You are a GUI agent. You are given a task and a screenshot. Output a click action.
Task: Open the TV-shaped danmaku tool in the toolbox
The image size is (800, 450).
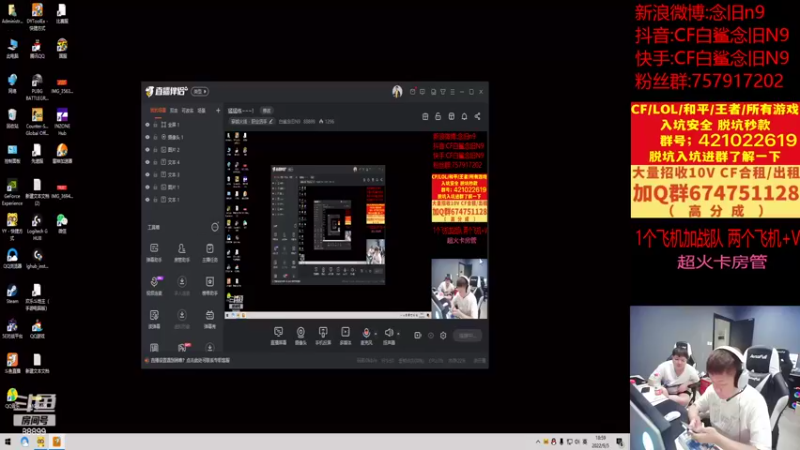click(x=210, y=318)
